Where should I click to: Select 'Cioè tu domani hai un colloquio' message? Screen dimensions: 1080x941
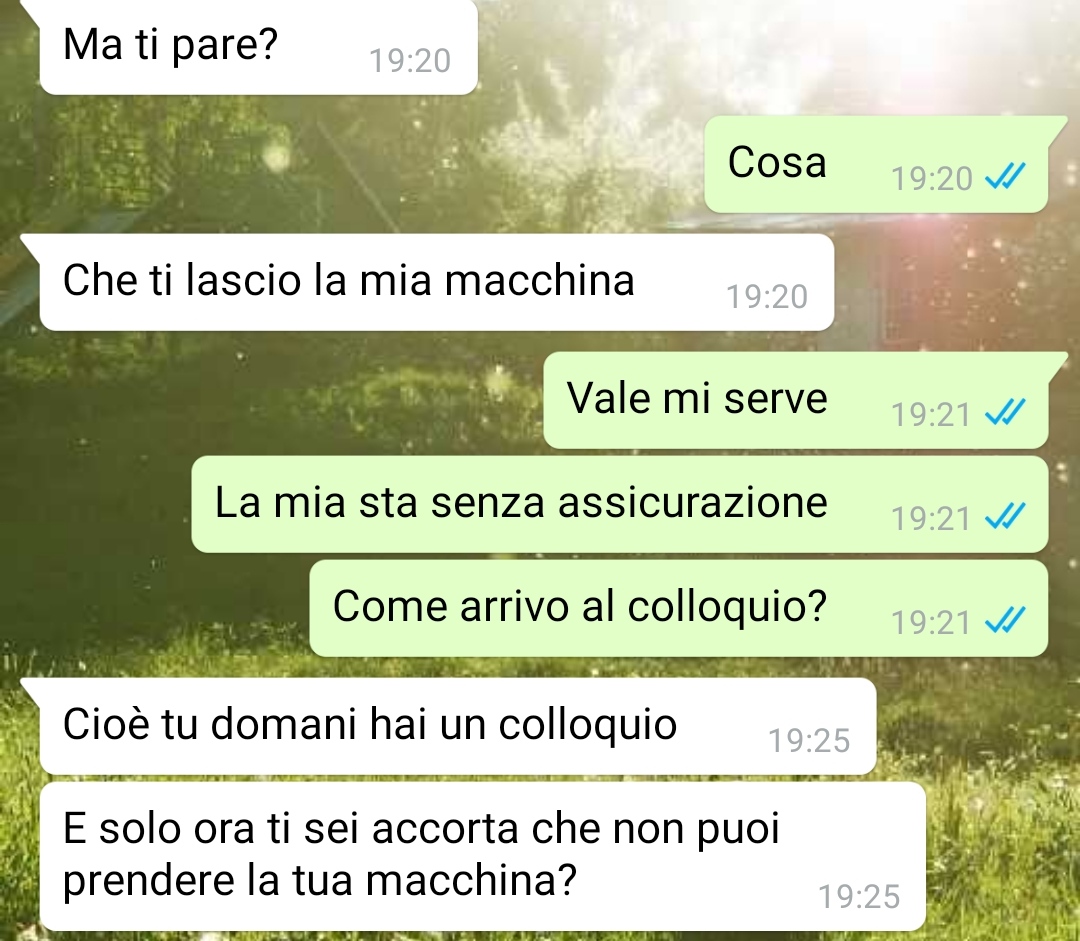coord(458,726)
